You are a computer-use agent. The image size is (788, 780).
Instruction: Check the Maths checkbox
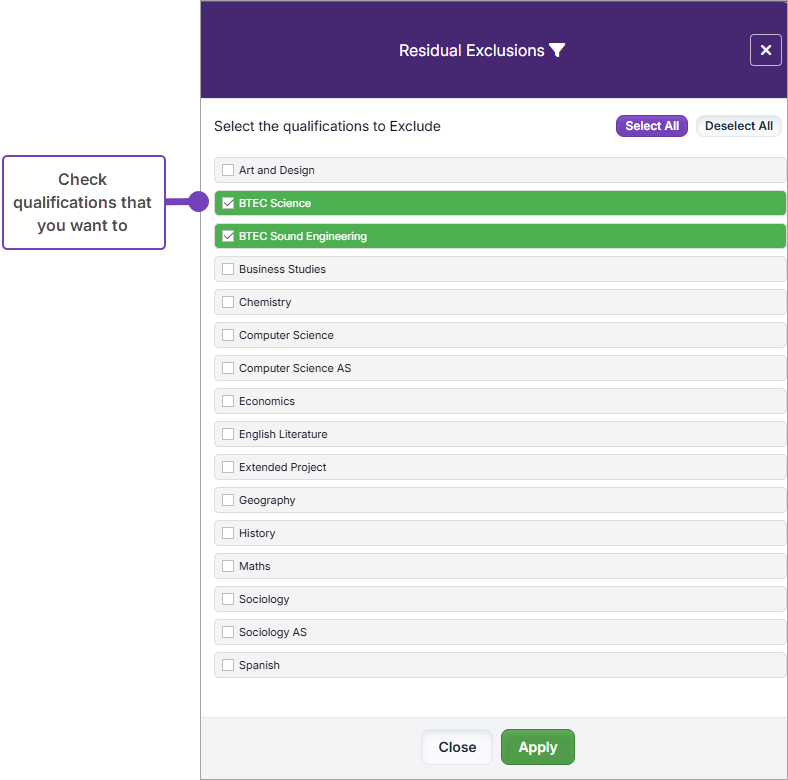pyautogui.click(x=228, y=566)
